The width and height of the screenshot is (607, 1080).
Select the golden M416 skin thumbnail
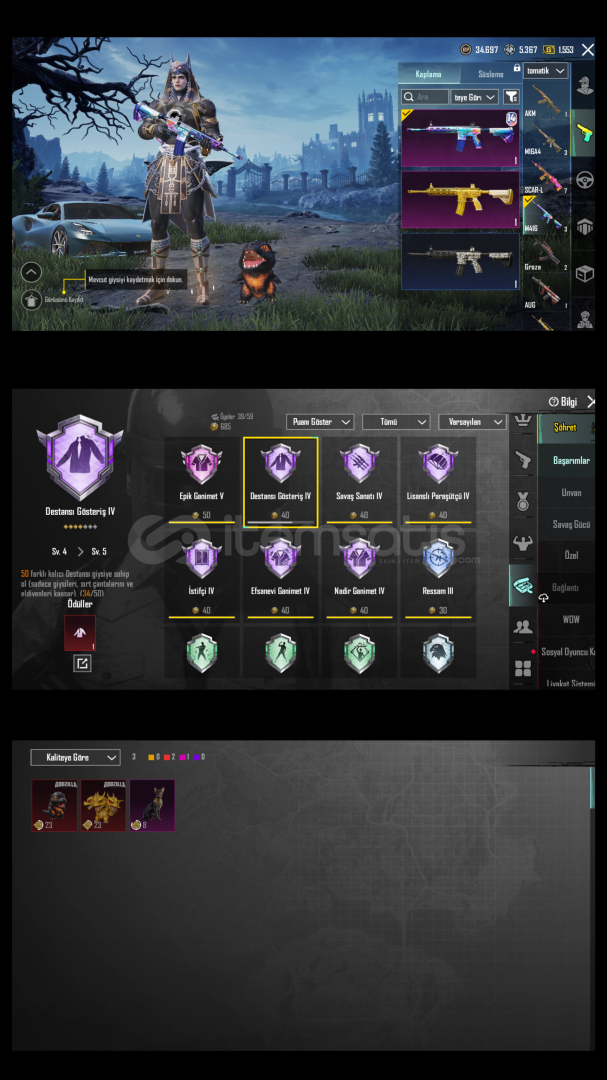(x=460, y=199)
